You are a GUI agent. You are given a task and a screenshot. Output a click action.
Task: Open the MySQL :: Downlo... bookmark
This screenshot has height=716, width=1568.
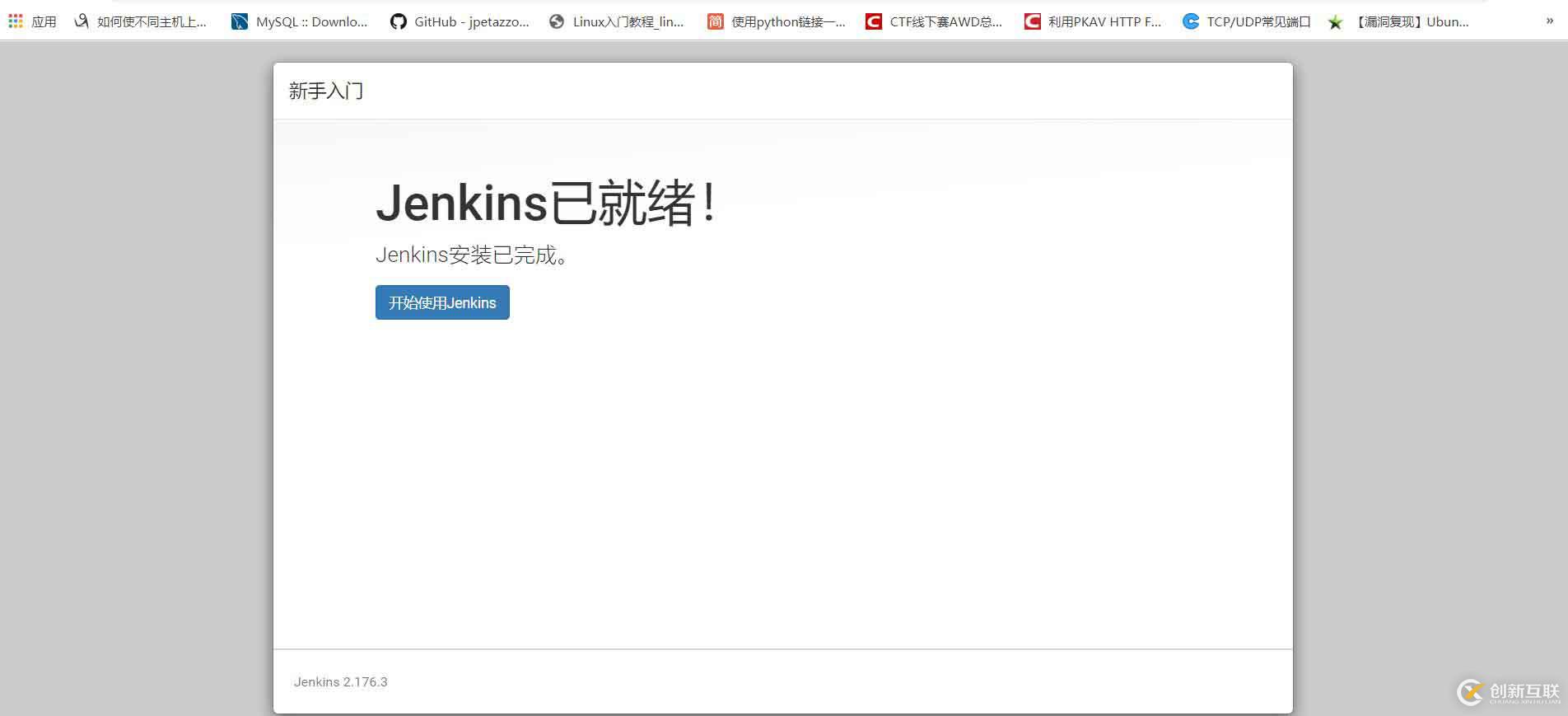[x=312, y=22]
